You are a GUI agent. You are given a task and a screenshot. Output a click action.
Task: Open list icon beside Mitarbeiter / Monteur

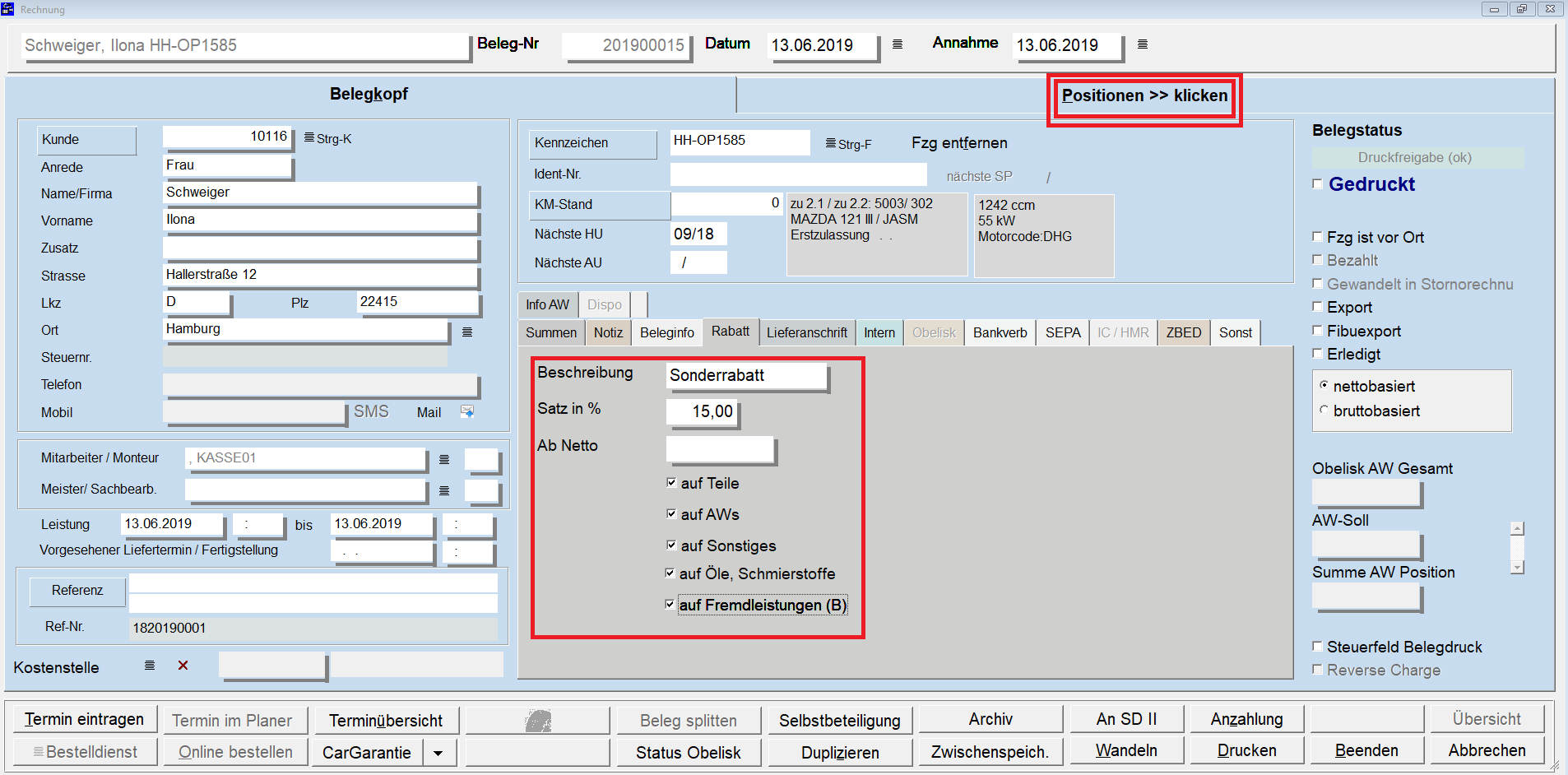pos(444,460)
